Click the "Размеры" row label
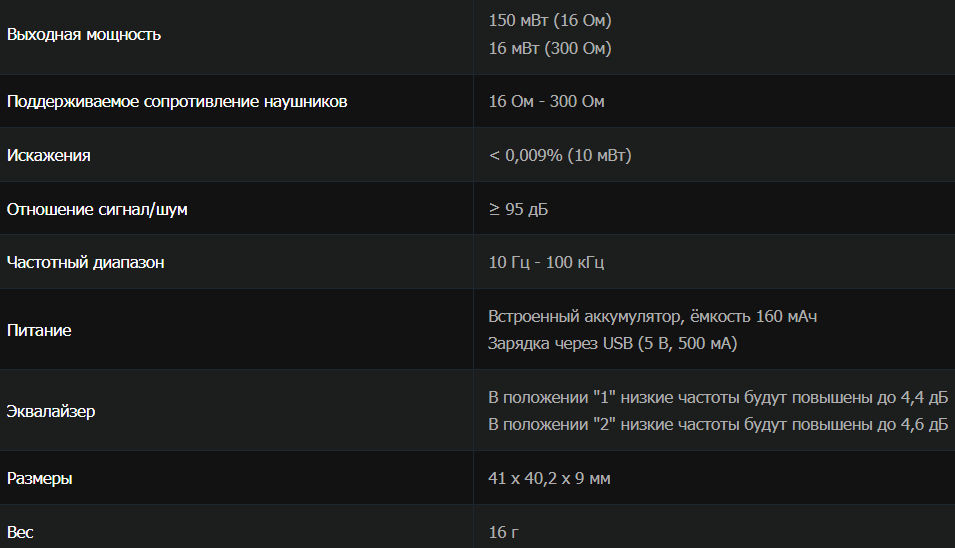This screenshot has width=955, height=548. 40,479
